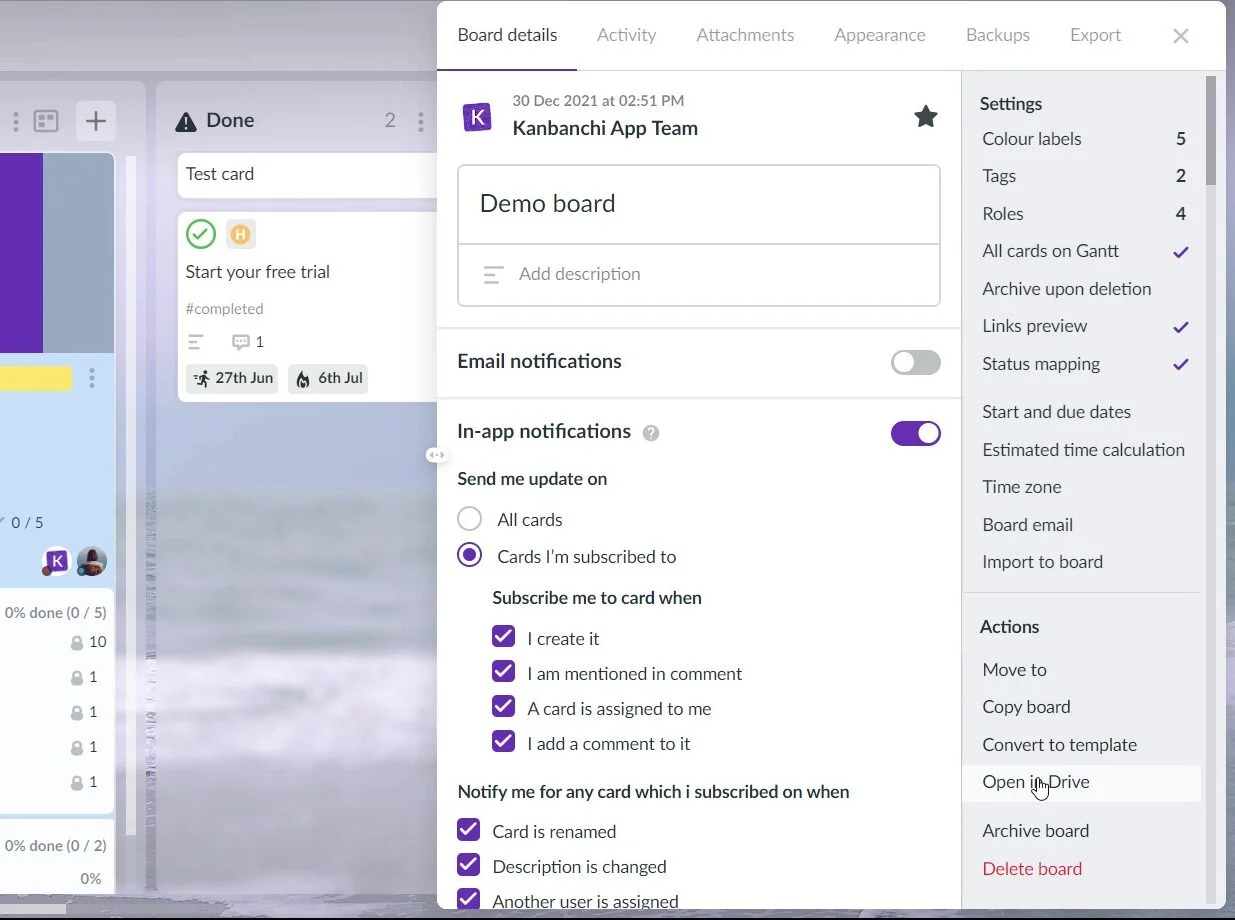
Task: Uncheck I am mentioned in comment
Action: (503, 672)
